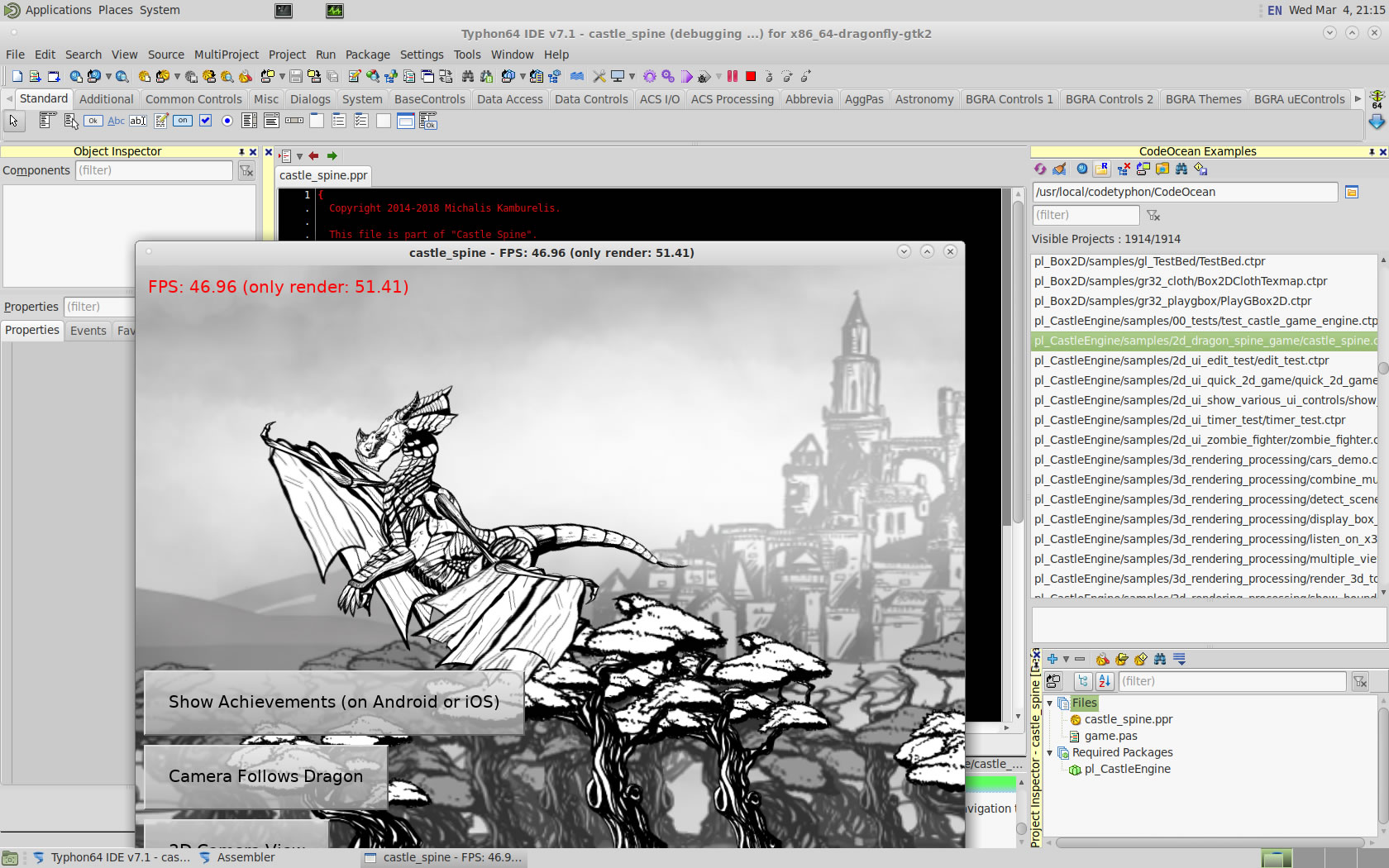Open the dropdown arrow beside the Run icon
This screenshot has width=1389, height=868.
(x=718, y=76)
